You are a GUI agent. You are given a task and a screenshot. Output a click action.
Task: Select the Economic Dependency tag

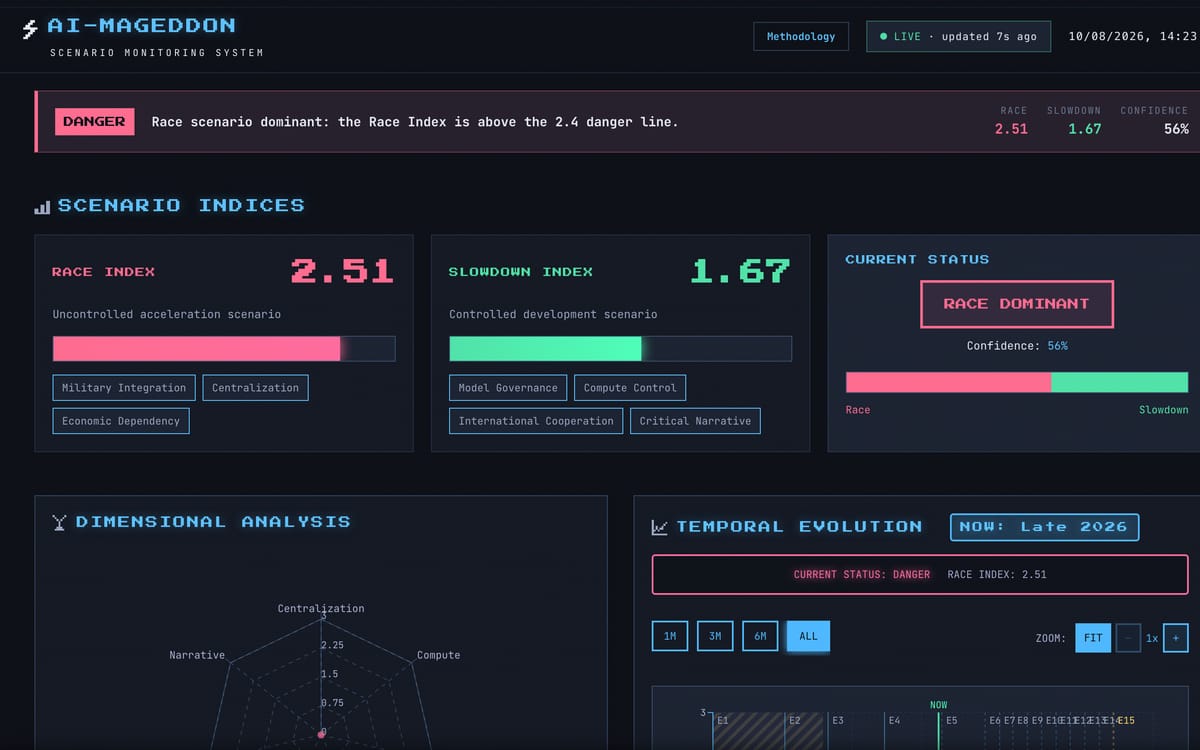(121, 421)
